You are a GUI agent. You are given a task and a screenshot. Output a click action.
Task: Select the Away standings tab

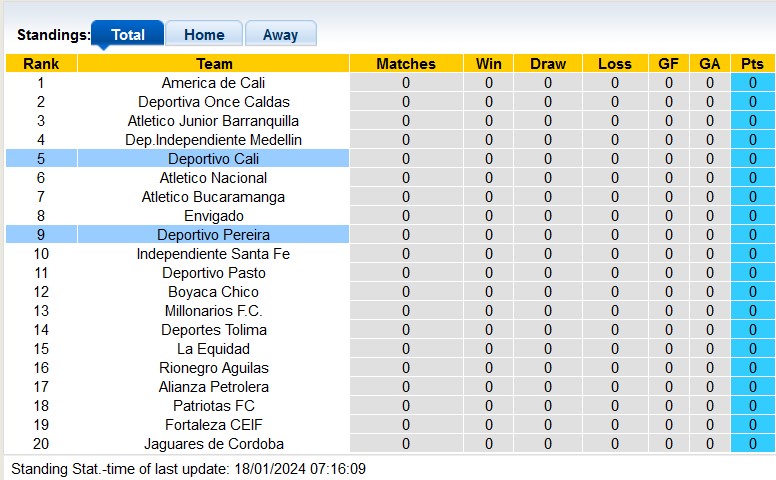(x=280, y=34)
